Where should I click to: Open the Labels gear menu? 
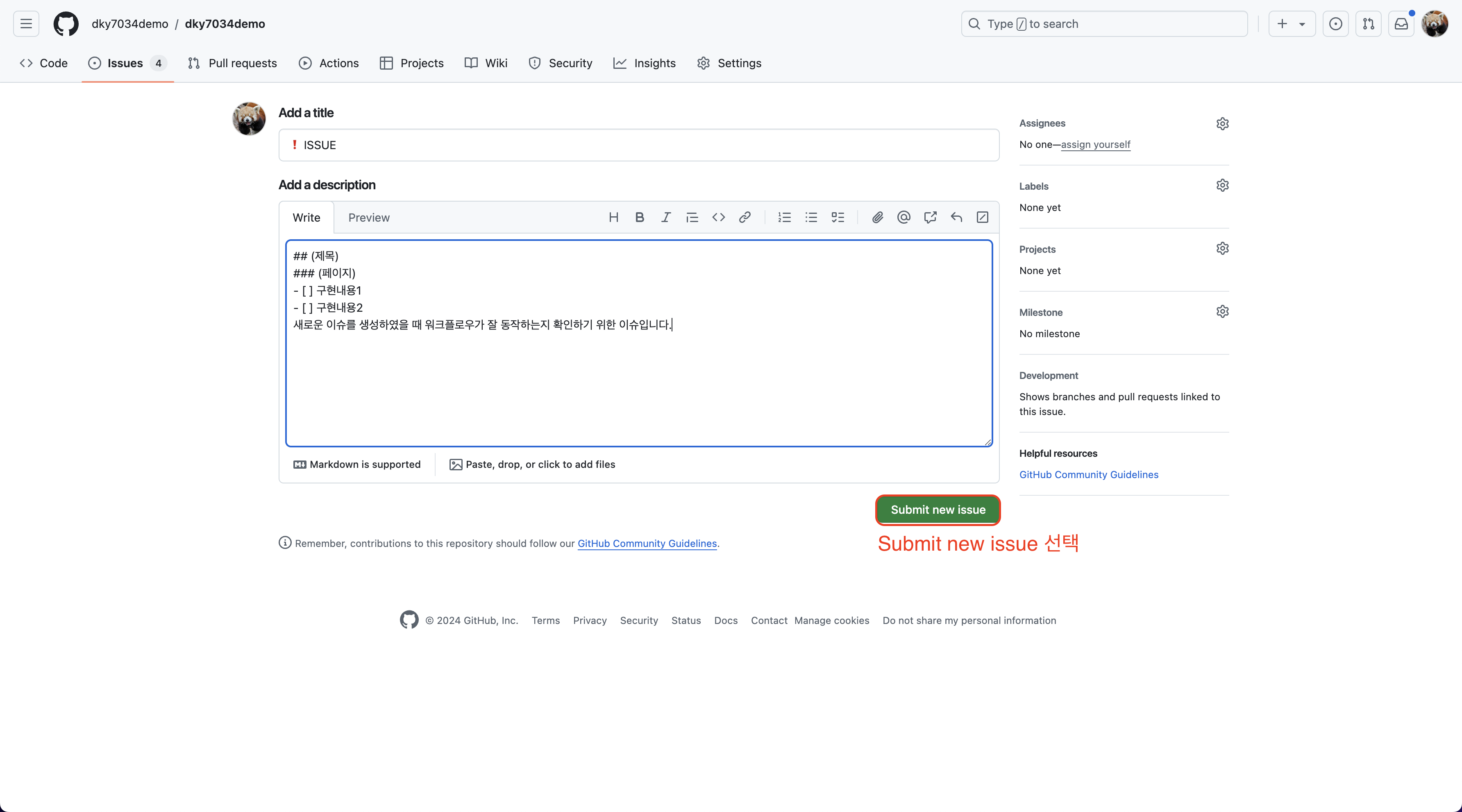click(x=1222, y=186)
